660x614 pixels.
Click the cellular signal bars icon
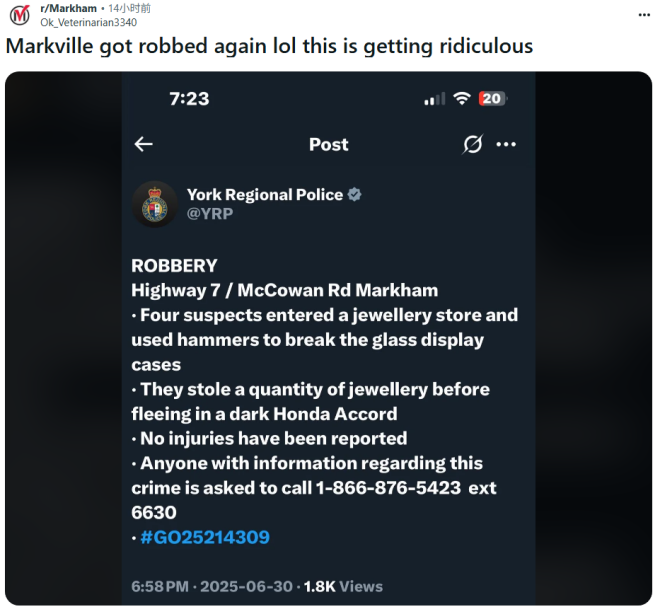click(435, 99)
